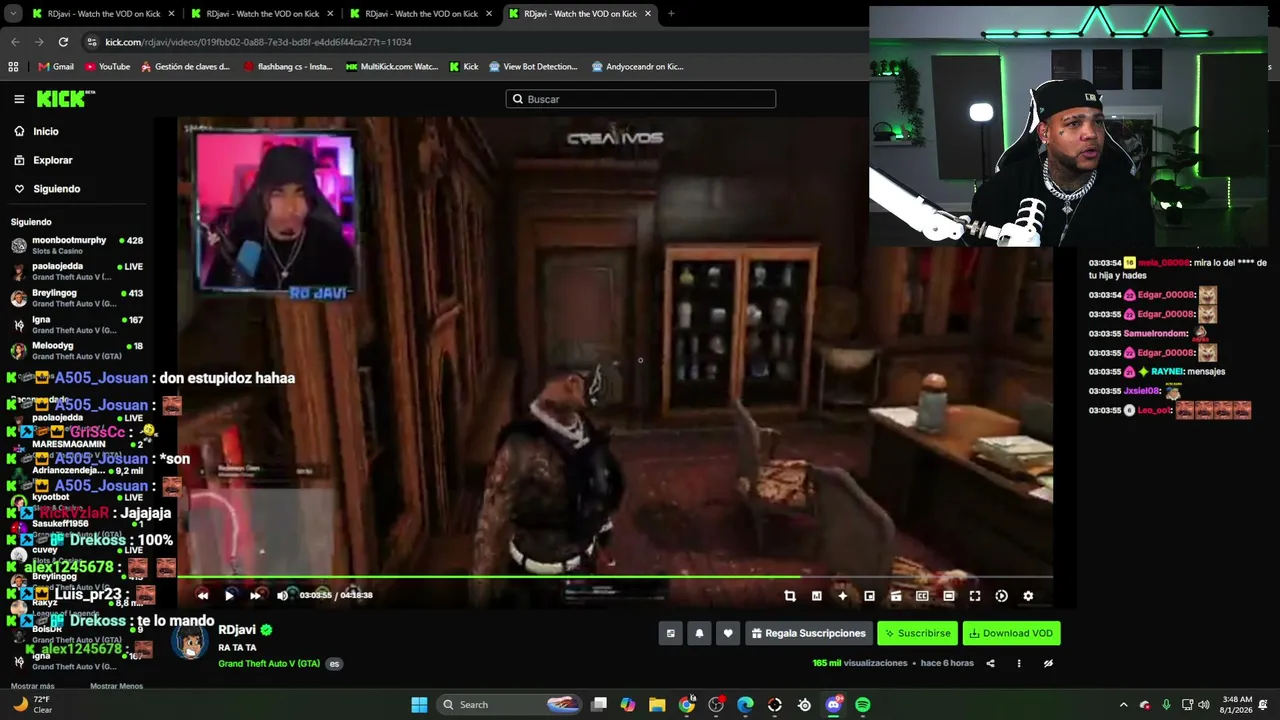Switch to the third RDjavi browser tab
1280x720 pixels.
[421, 14]
